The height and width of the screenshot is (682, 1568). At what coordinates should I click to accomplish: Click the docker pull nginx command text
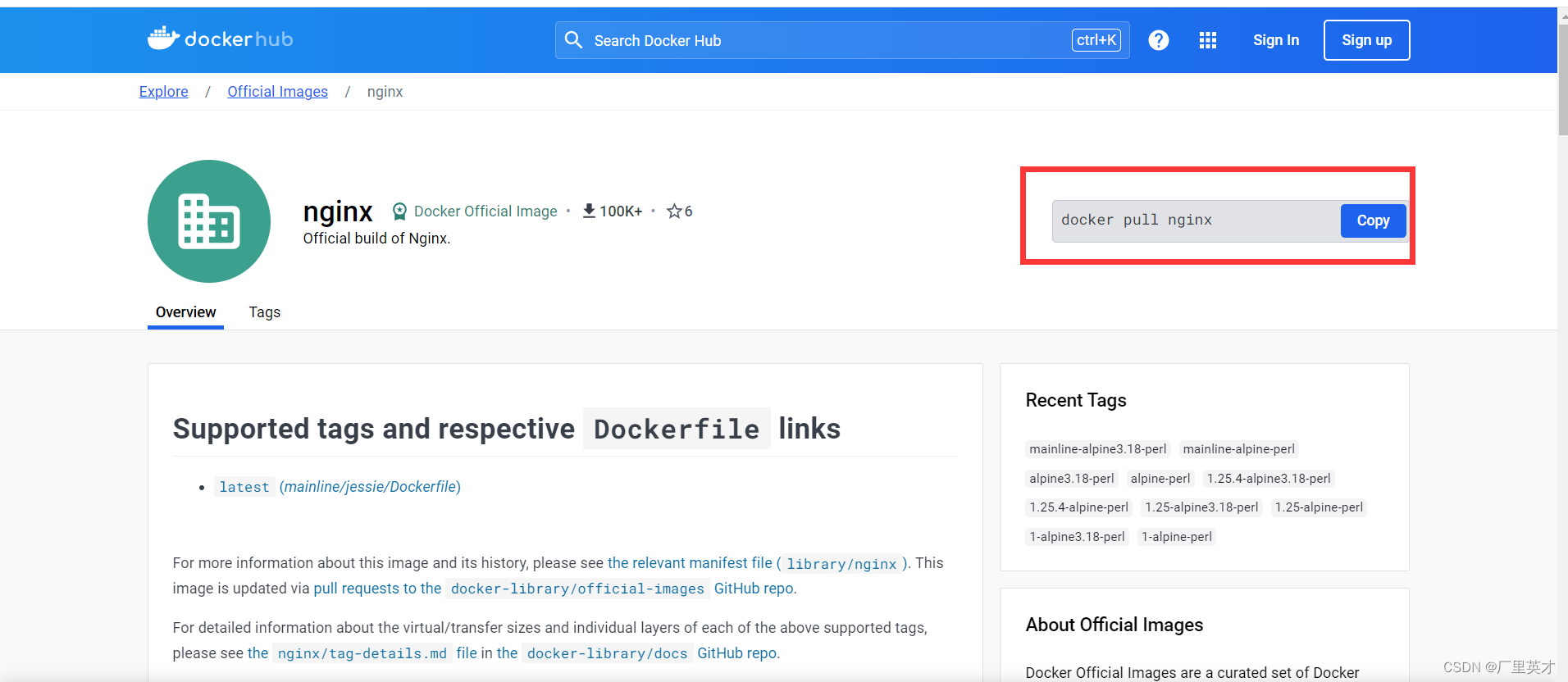pos(1136,221)
